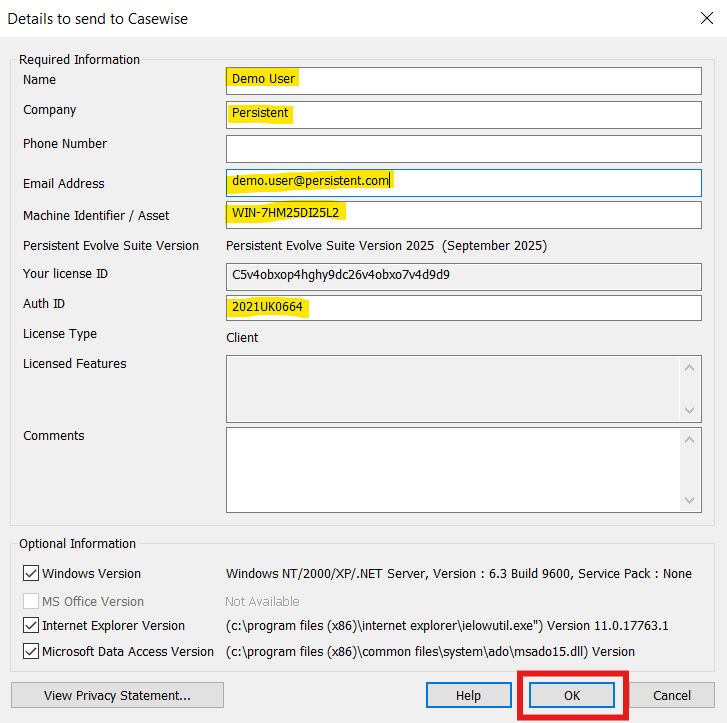Uncheck the Windows Version checkbox
727x723 pixels.
pyautogui.click(x=31, y=573)
